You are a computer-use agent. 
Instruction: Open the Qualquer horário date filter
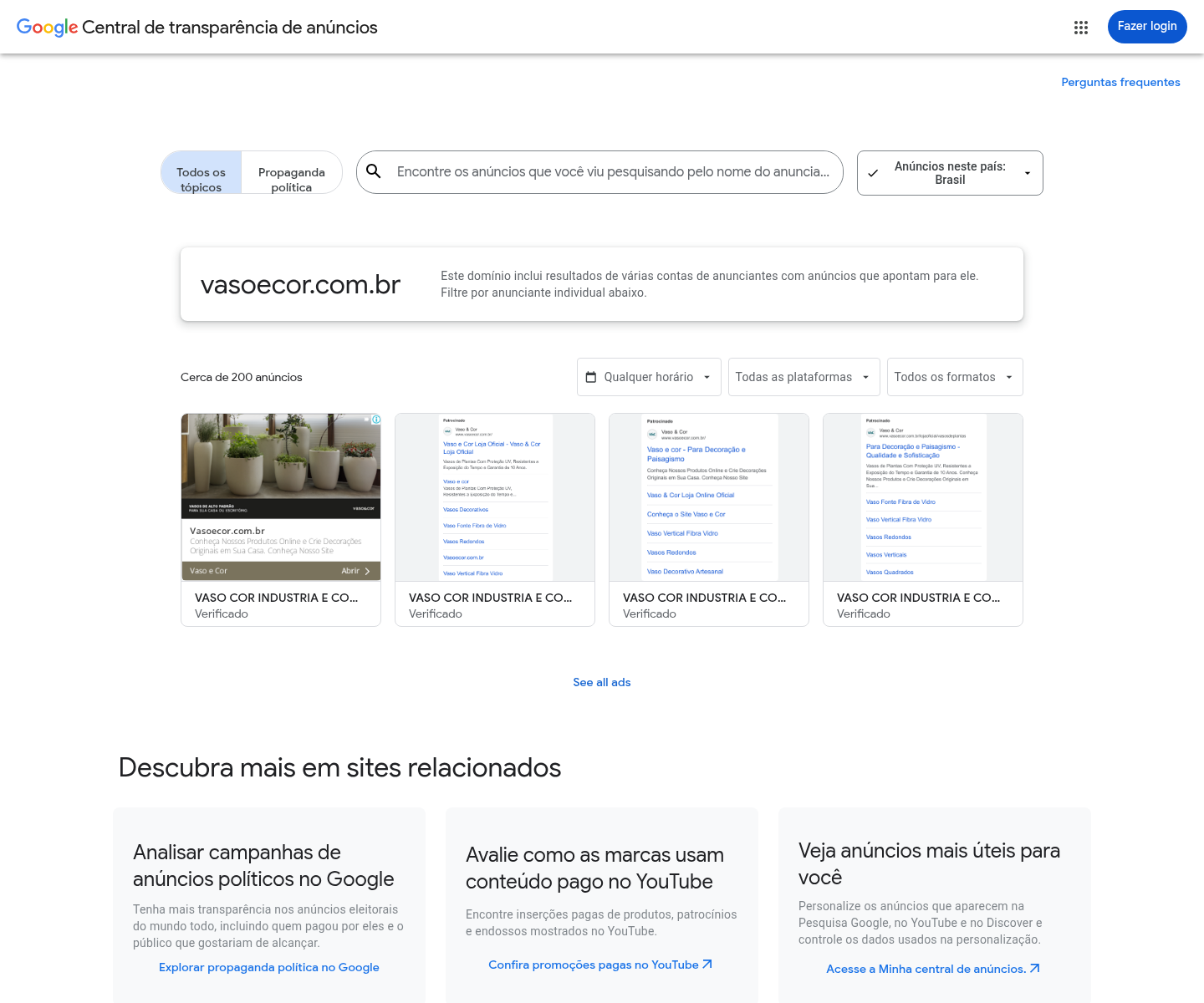[x=649, y=377]
